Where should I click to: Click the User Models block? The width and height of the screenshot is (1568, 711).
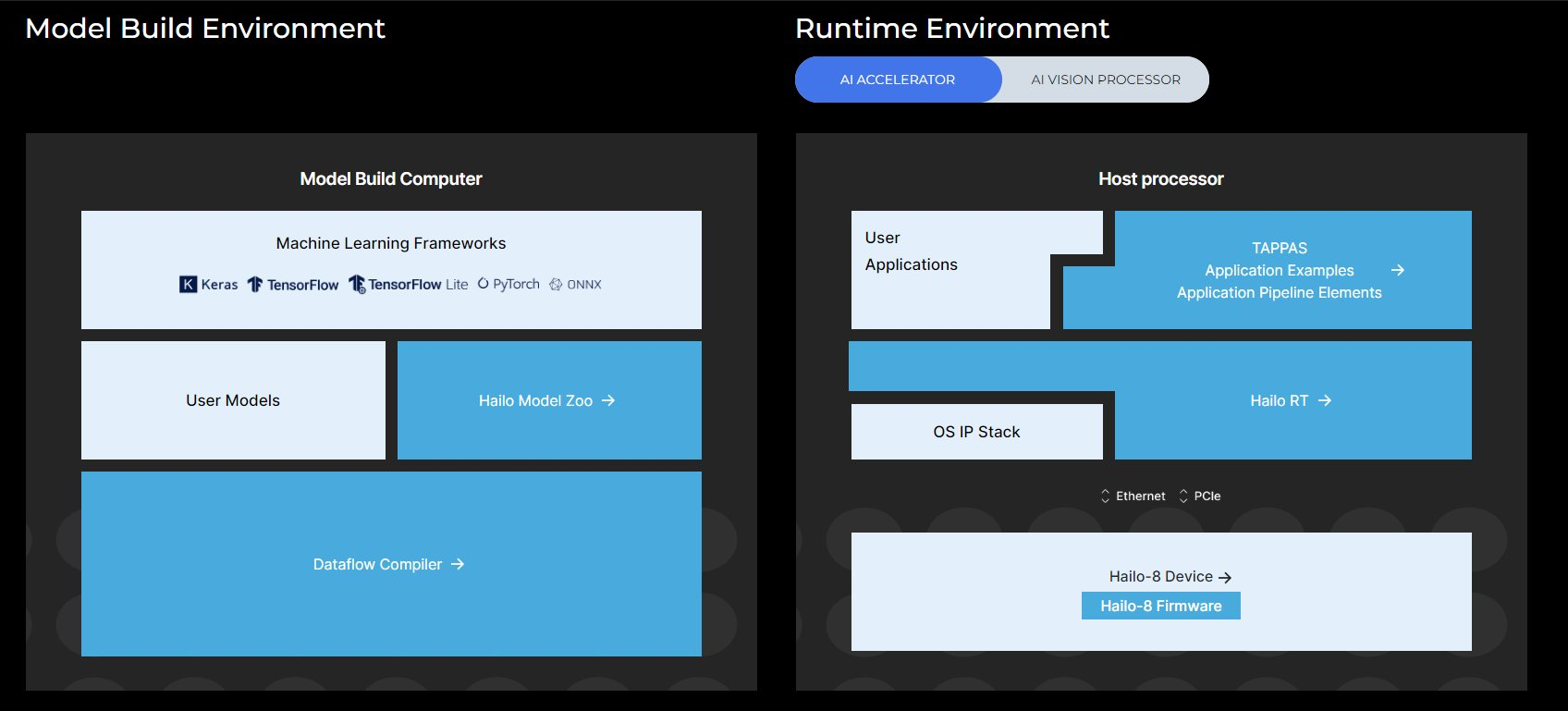point(233,400)
